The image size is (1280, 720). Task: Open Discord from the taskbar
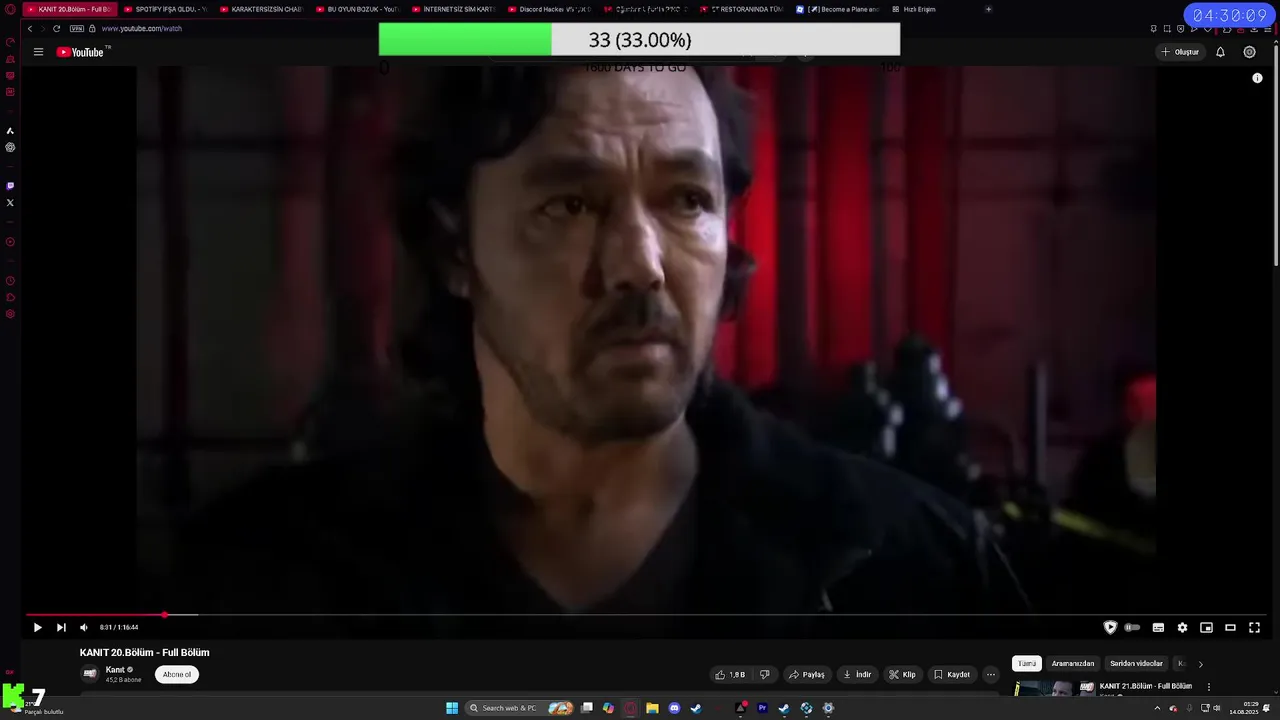tap(674, 708)
